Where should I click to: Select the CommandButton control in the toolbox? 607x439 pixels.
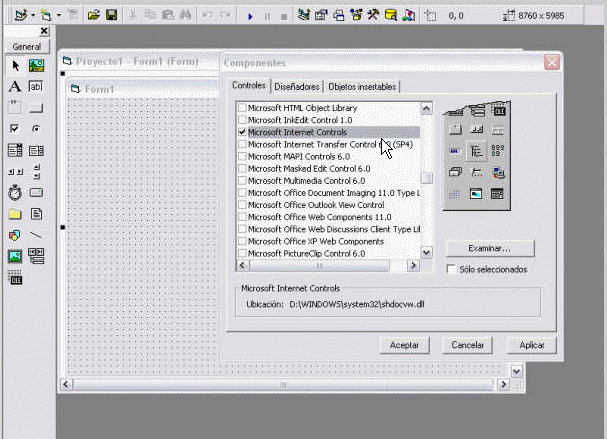pyautogui.click(x=36, y=108)
